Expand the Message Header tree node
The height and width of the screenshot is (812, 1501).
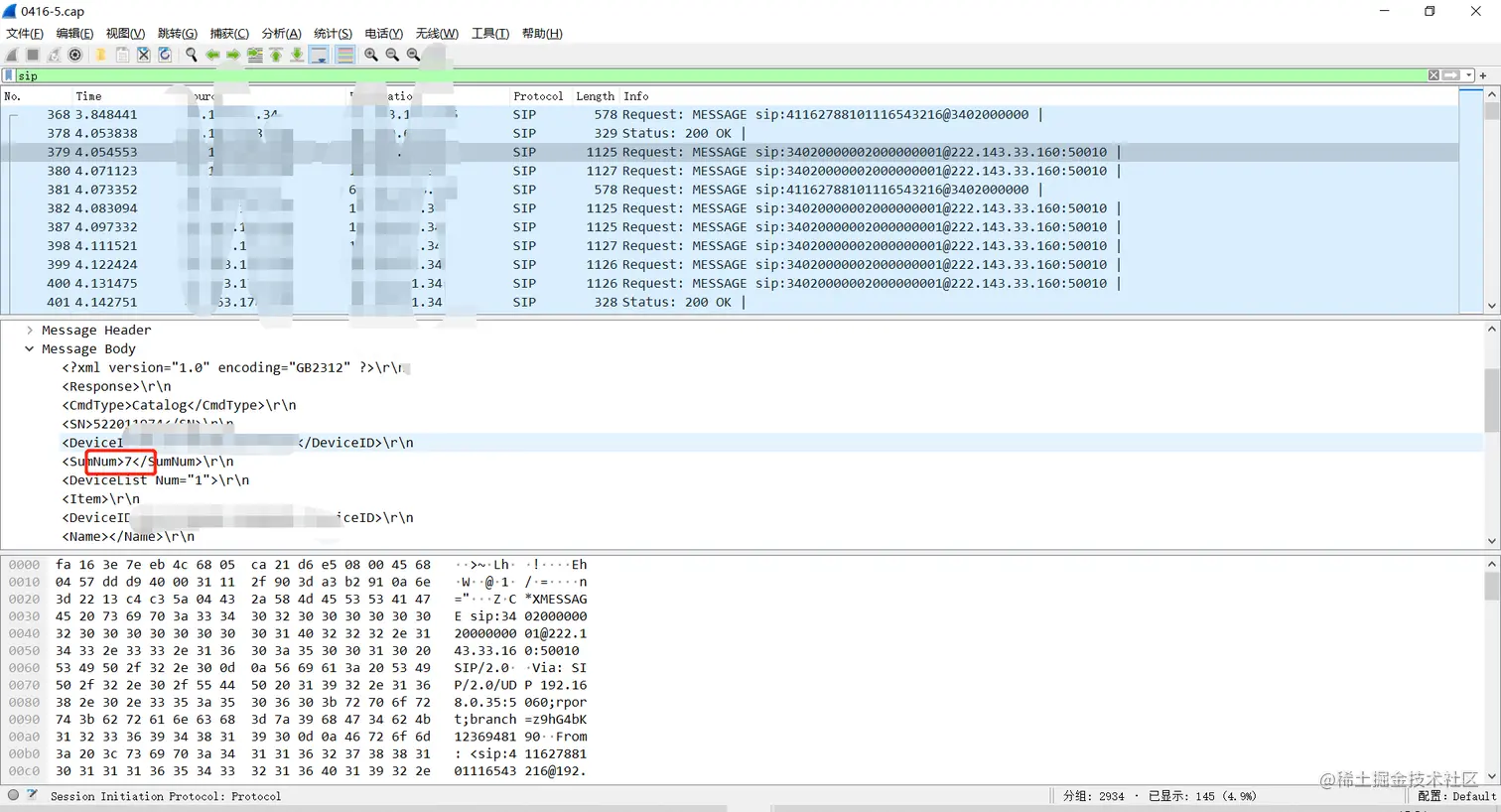30,330
